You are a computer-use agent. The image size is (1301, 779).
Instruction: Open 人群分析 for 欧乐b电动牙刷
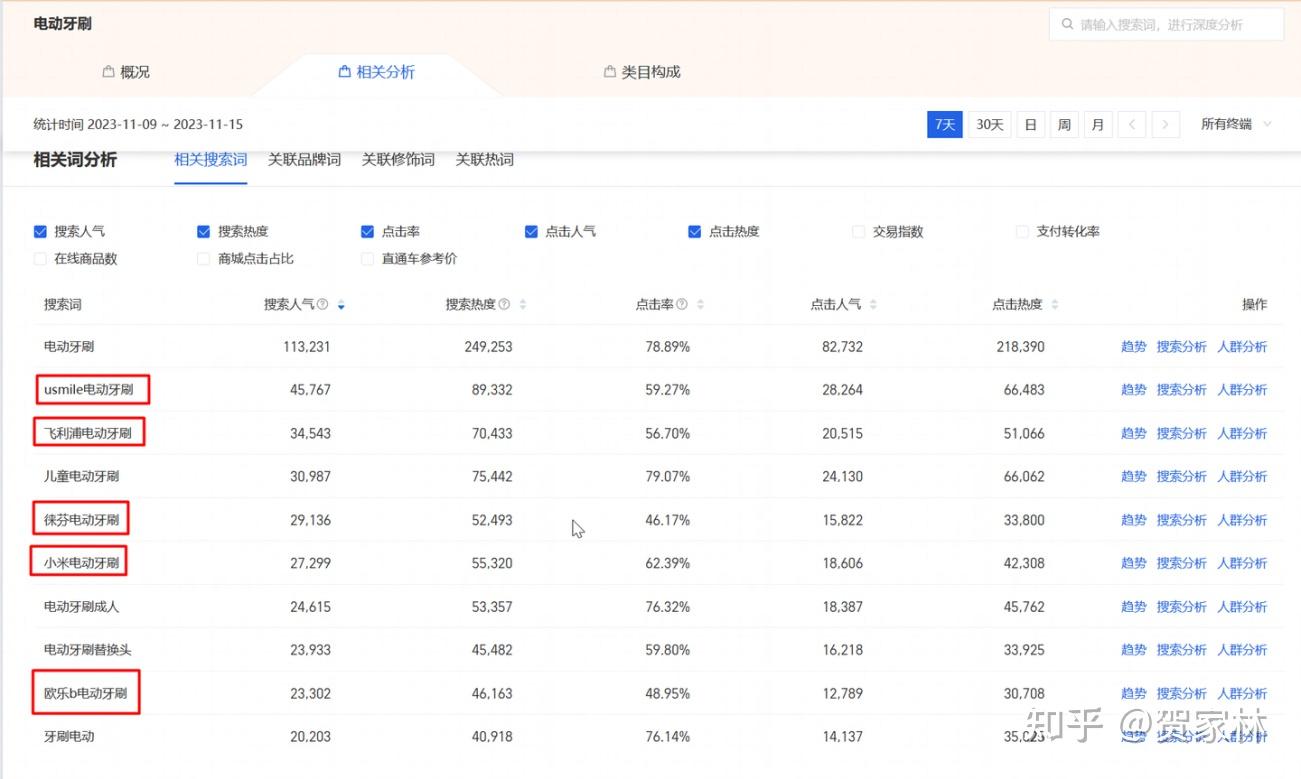click(1242, 693)
